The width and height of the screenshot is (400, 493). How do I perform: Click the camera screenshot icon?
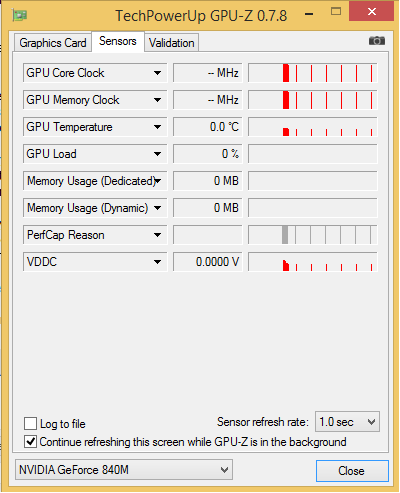tap(377, 41)
